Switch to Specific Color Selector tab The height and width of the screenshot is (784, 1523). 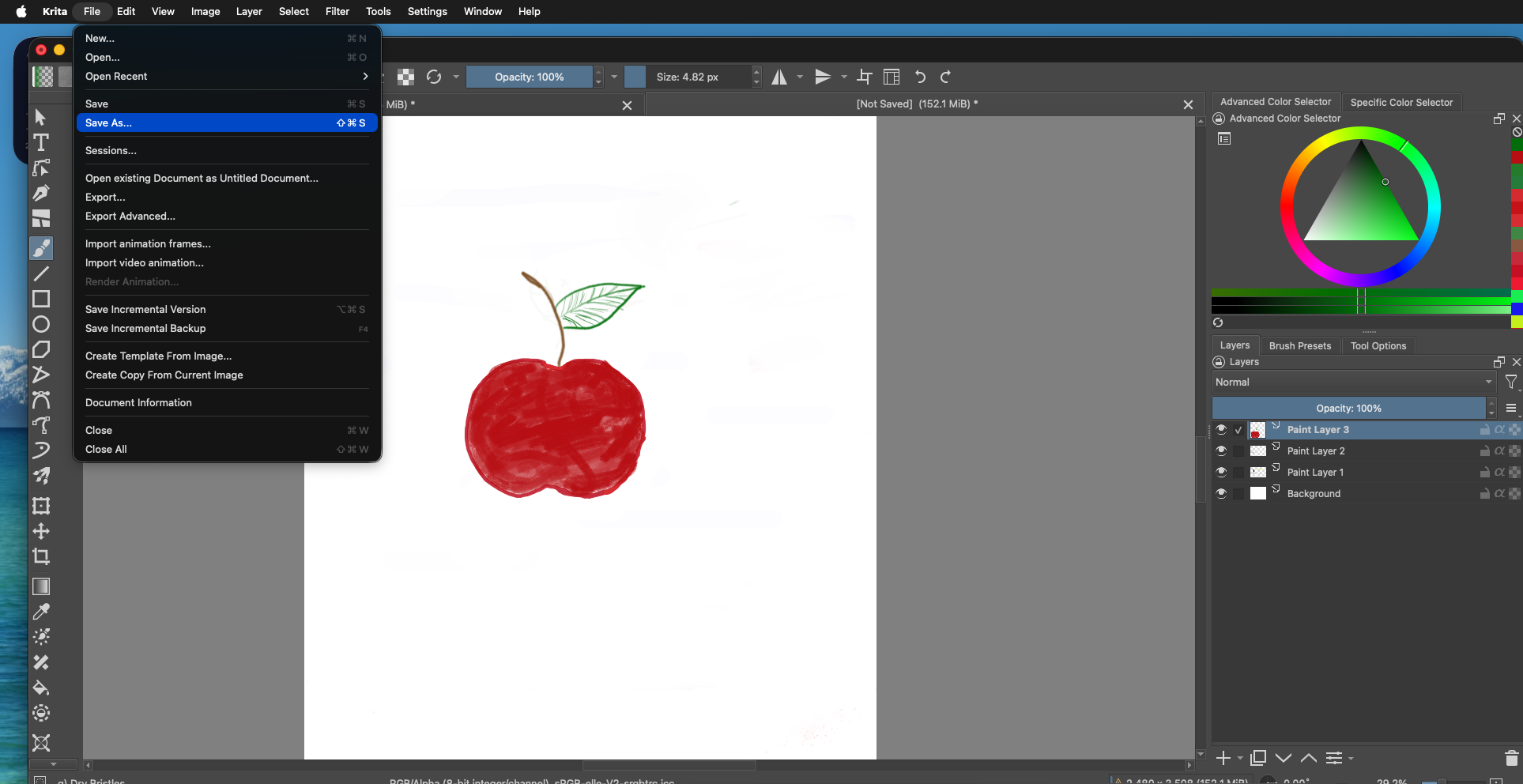click(1401, 102)
